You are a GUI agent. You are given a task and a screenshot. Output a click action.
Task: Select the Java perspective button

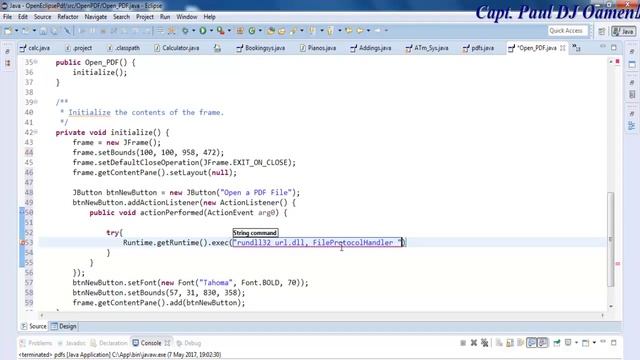click(x=623, y=31)
